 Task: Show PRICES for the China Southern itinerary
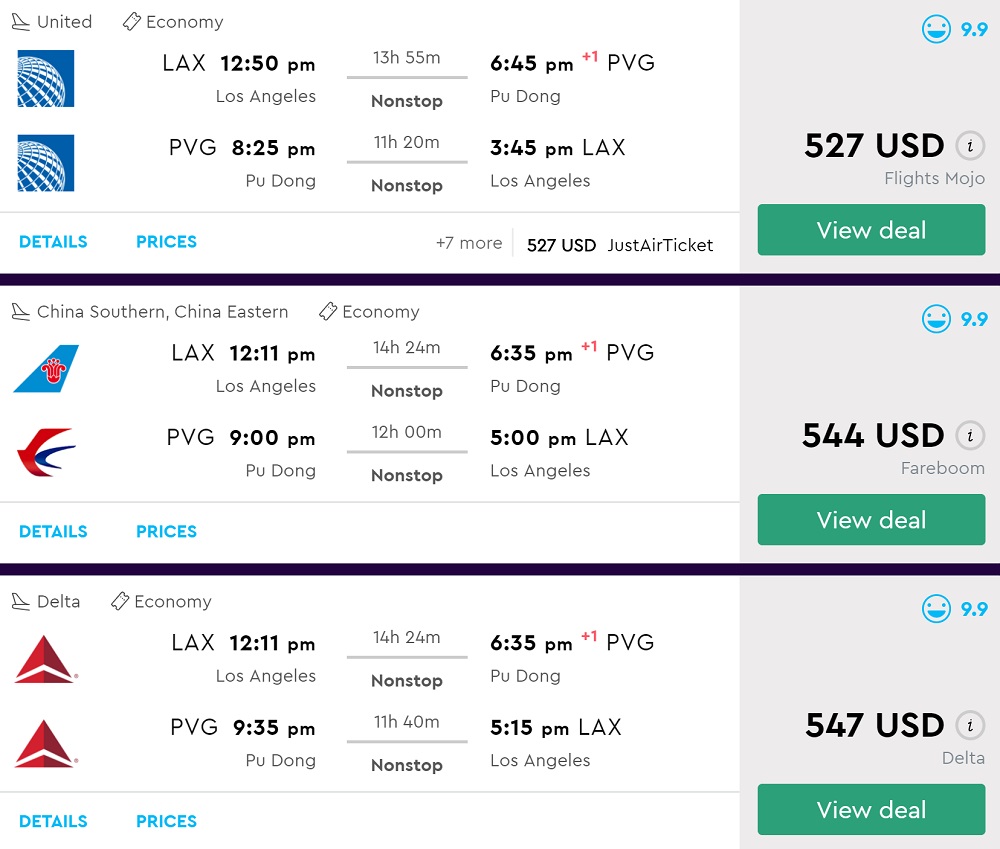[166, 532]
